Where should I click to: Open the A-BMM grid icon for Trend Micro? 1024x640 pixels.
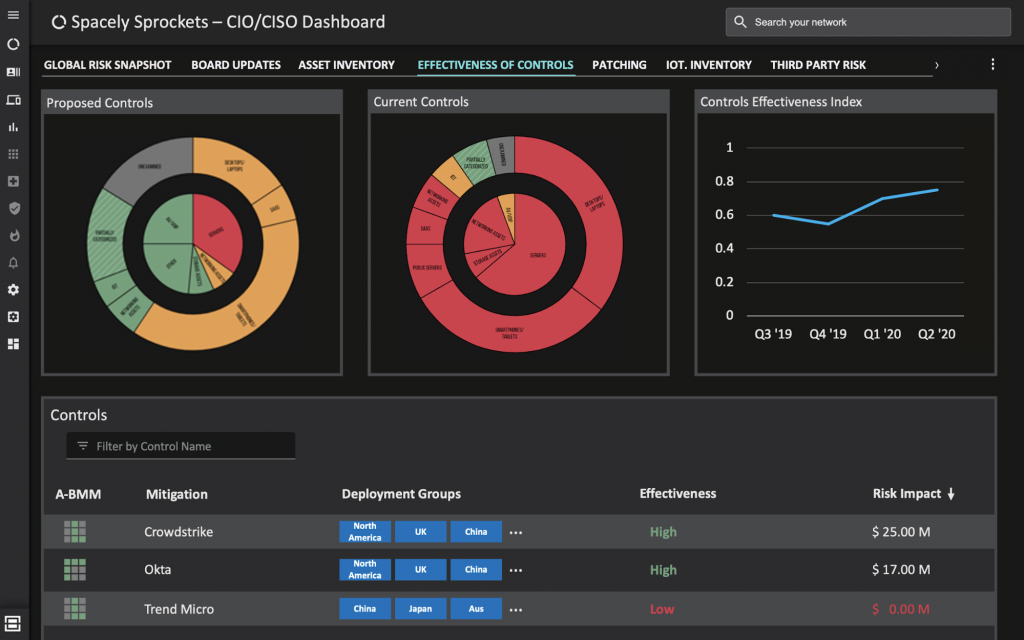(x=75, y=609)
